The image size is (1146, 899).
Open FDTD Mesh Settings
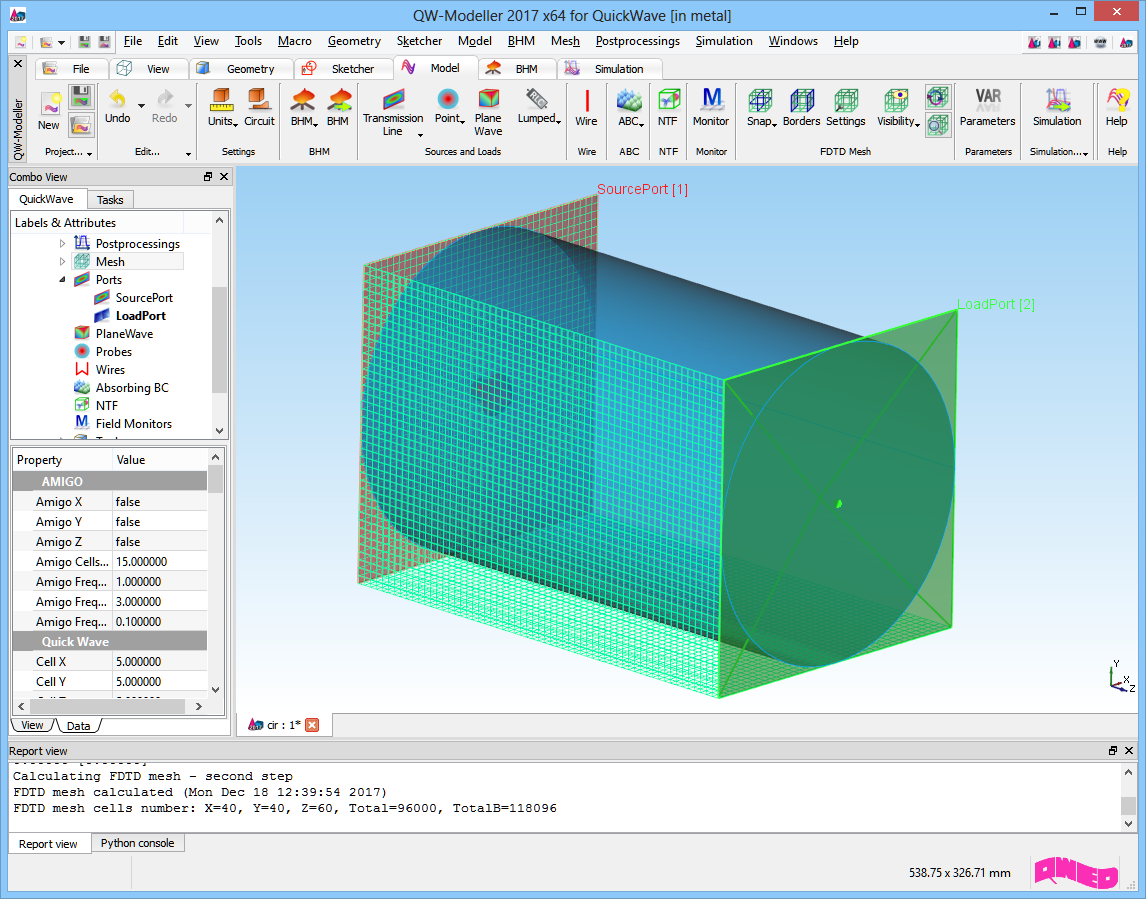[846, 107]
